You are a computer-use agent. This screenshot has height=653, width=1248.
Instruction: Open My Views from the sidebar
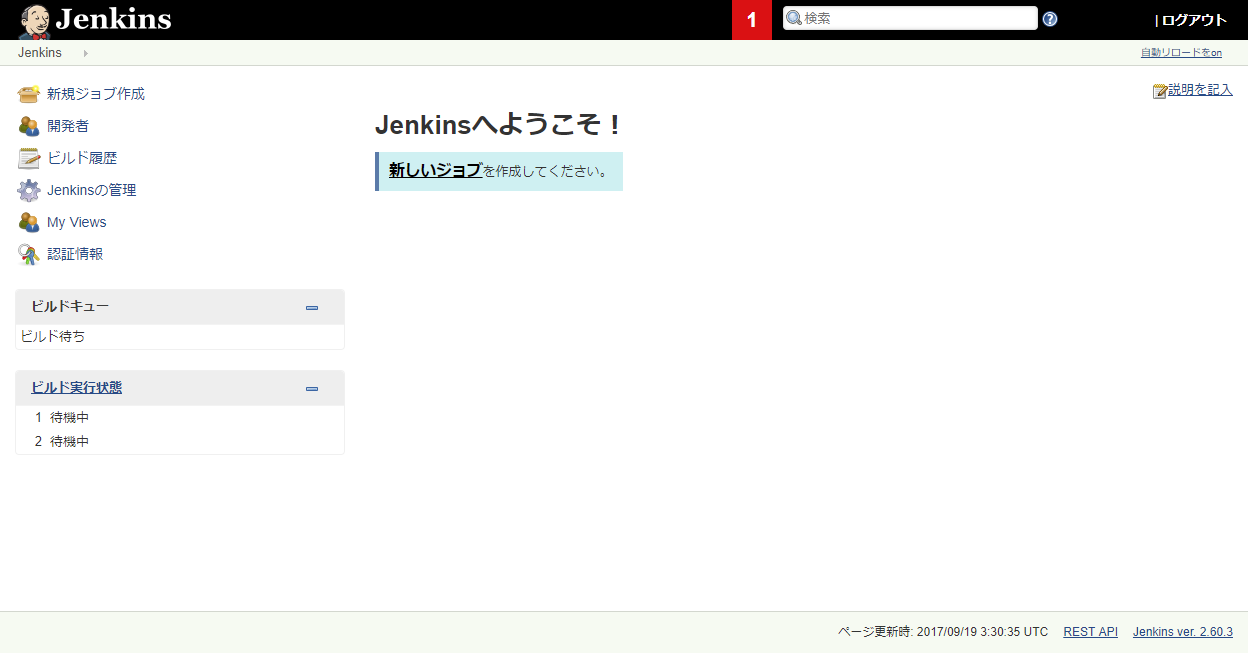[74, 221]
